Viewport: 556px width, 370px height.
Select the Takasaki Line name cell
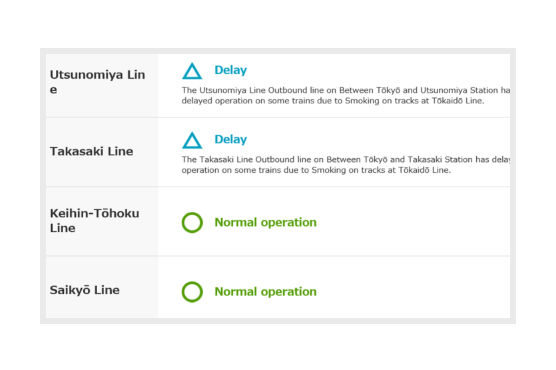[x=102, y=152]
